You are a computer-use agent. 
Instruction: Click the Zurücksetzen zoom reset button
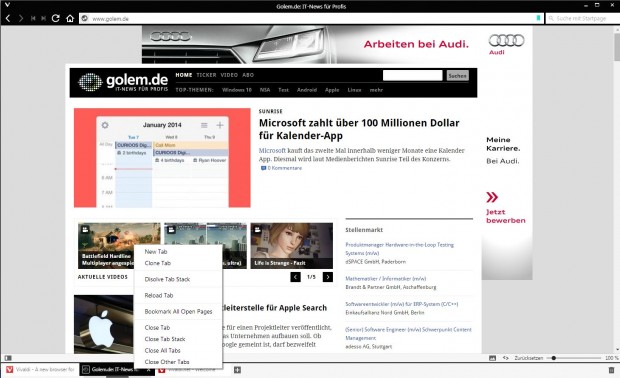pyautogui.click(x=529, y=358)
